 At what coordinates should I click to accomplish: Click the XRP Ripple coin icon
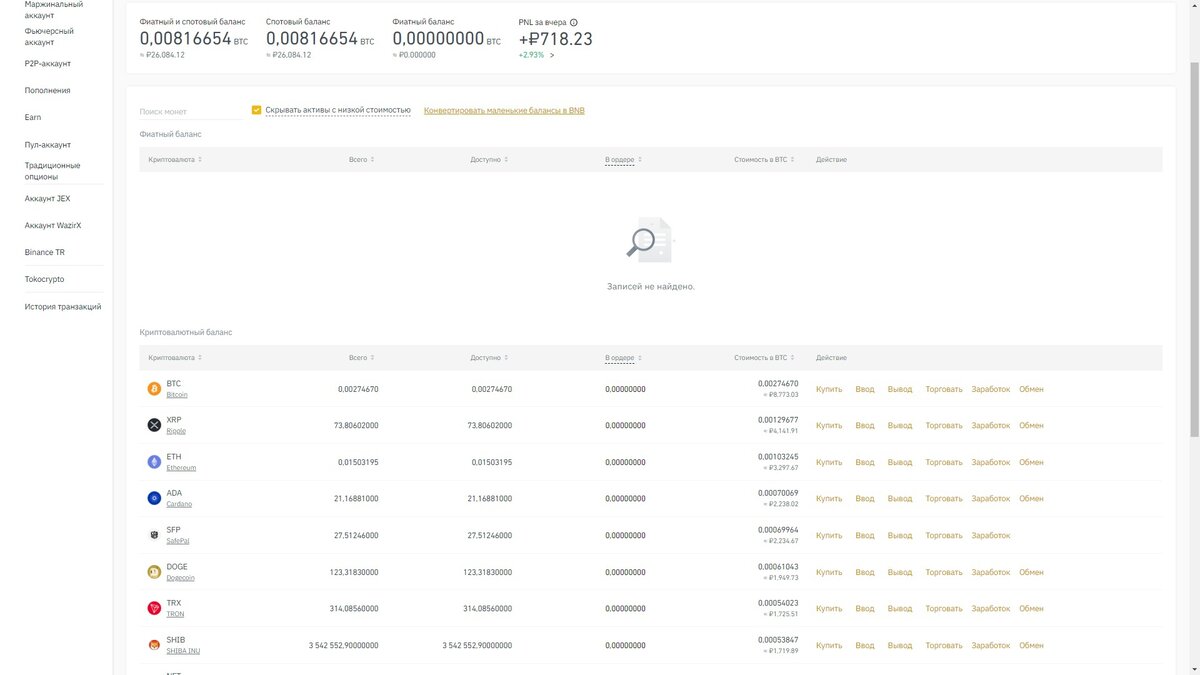pos(154,425)
